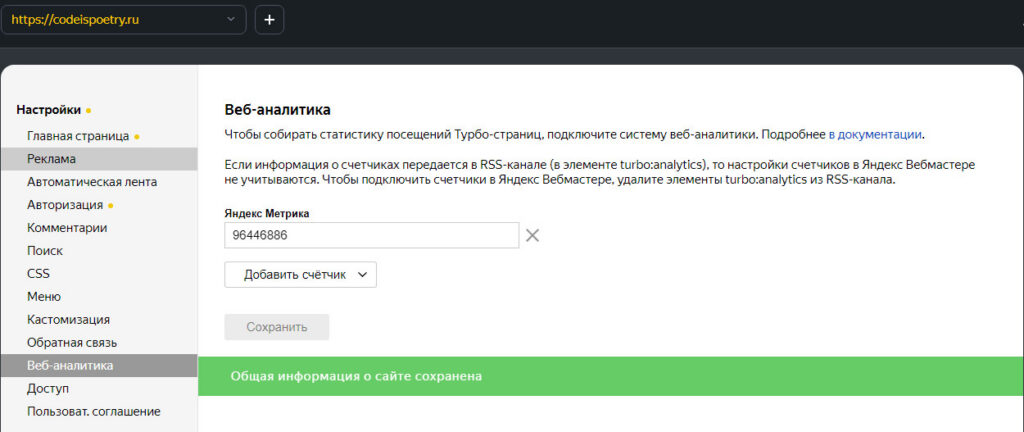Expand the site selector dropdown chevron
This screenshot has width=1024, height=432.
[232, 19]
